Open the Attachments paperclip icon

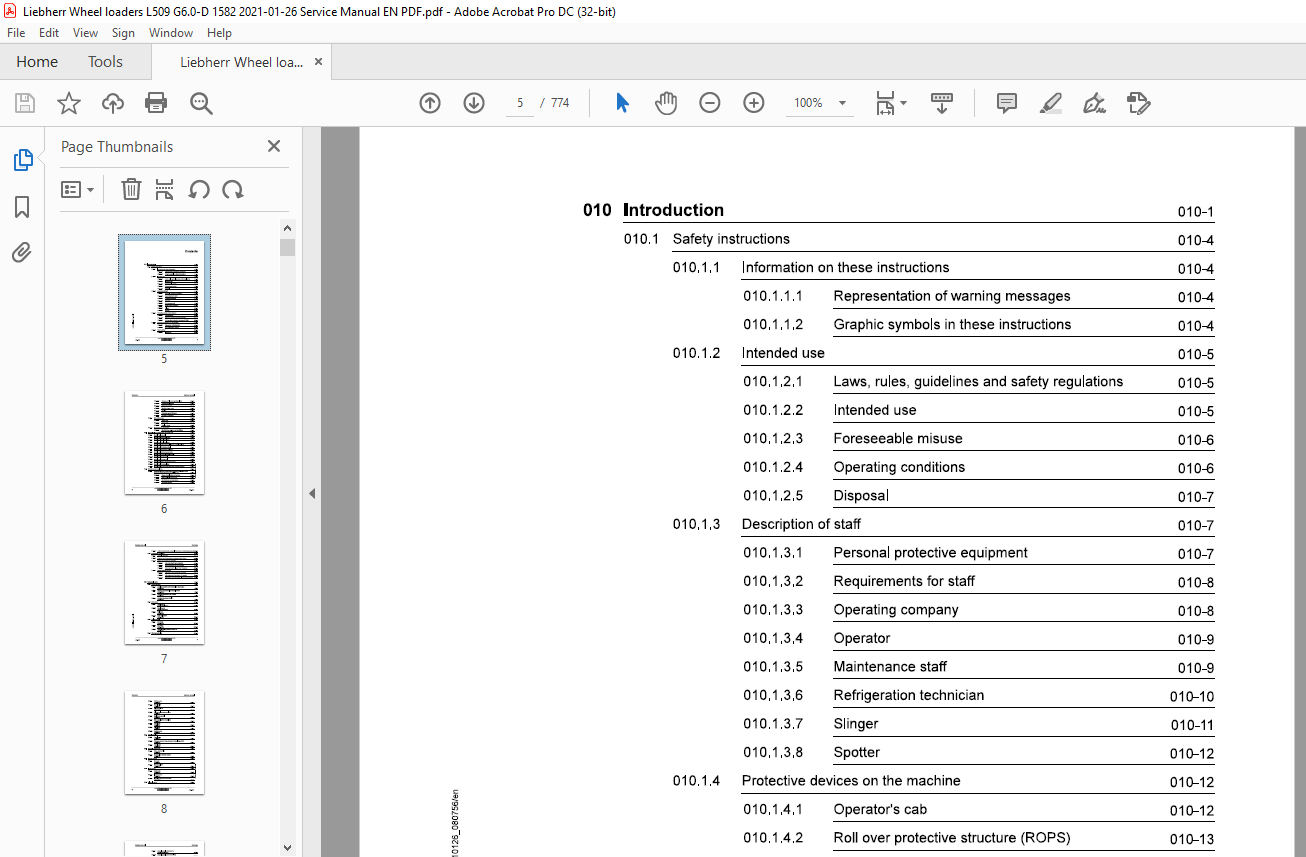(22, 252)
